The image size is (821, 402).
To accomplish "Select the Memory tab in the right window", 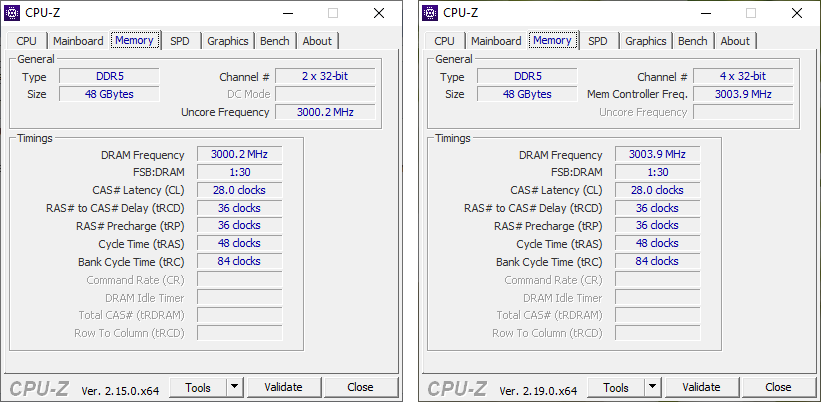I will (x=552, y=40).
